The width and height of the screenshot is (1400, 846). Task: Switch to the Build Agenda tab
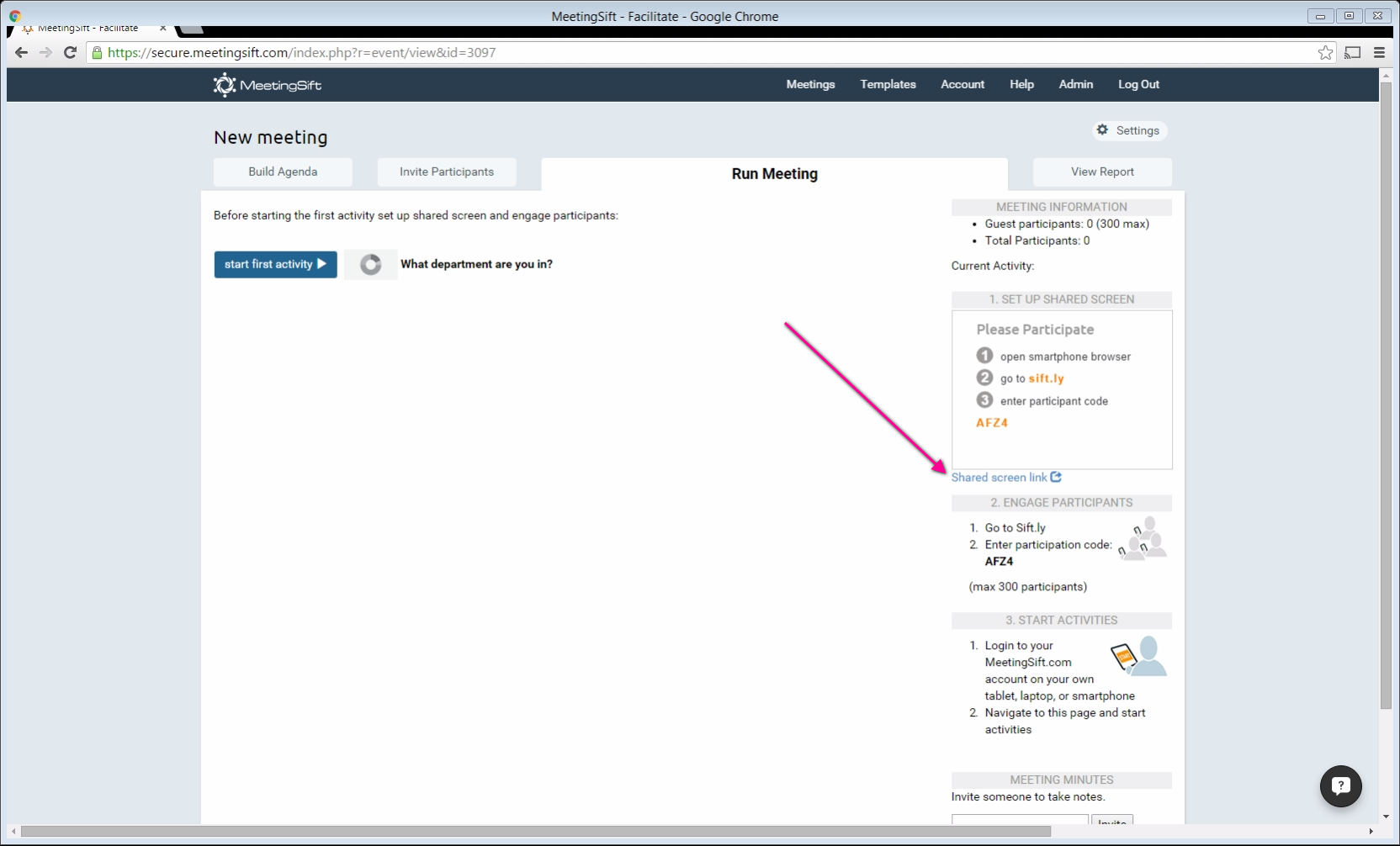pos(283,172)
